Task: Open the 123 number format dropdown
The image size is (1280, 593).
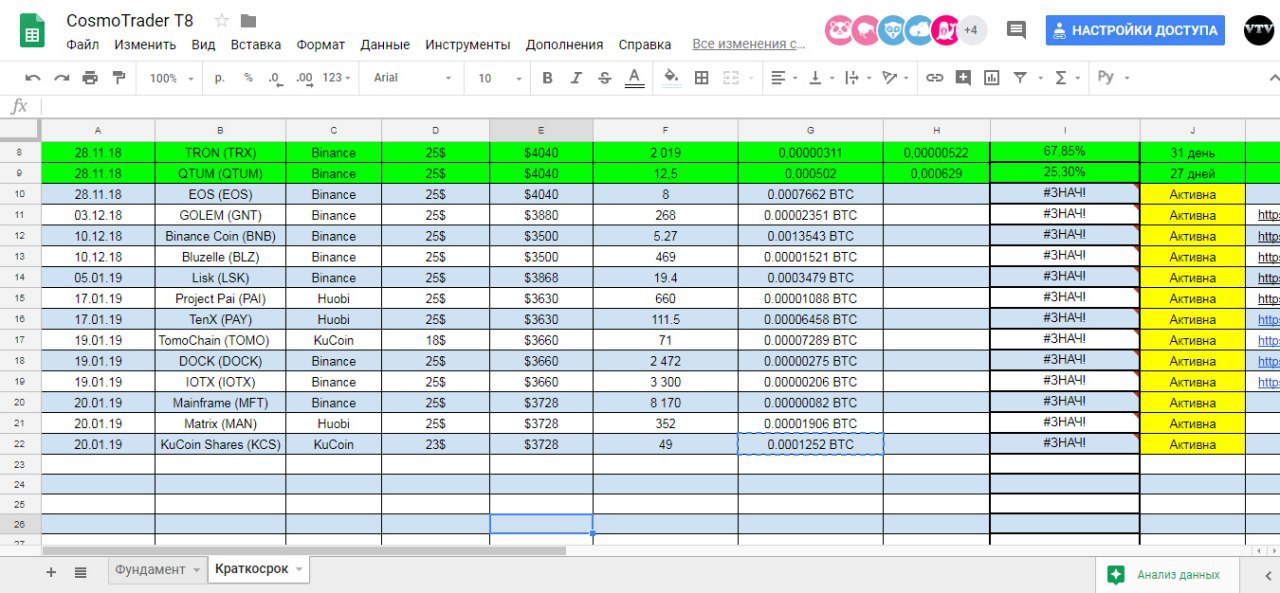Action: point(337,78)
